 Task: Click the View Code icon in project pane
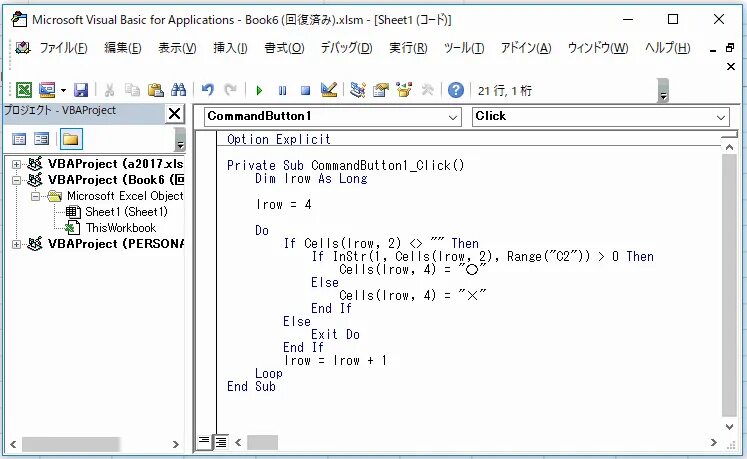19,139
